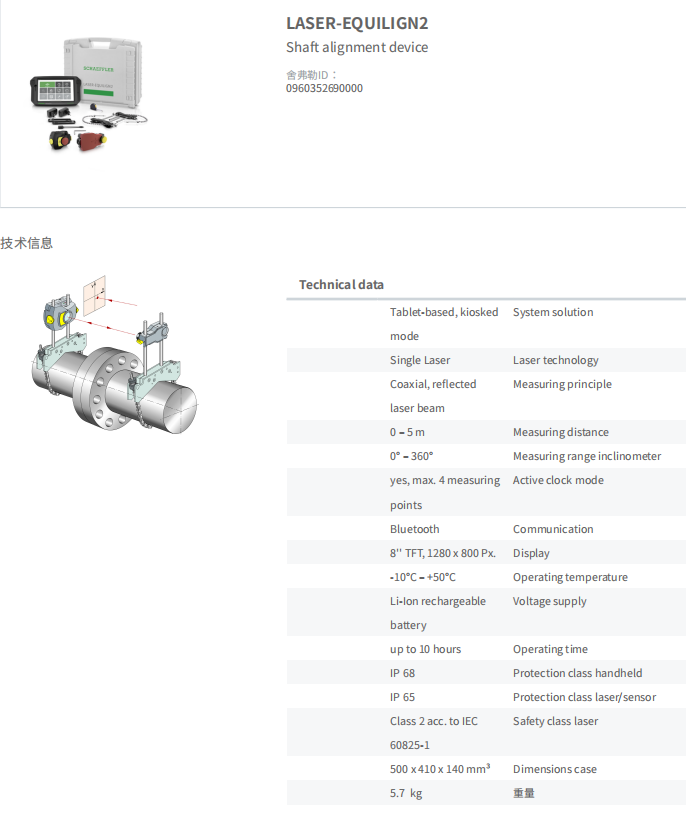Click the LASER-EQUILIGN2 product kit photo

[x=89, y=95]
